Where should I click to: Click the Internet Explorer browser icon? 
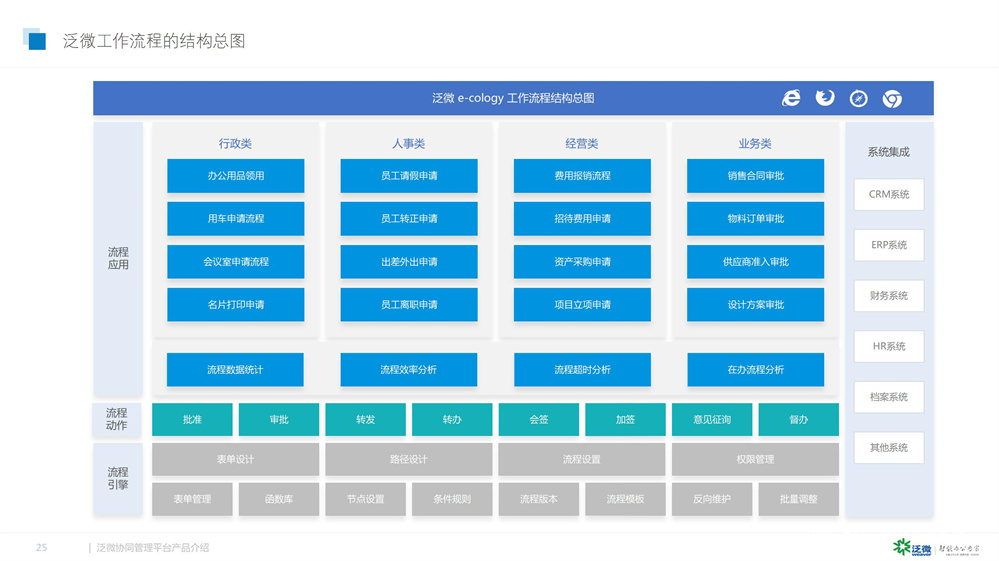point(791,98)
